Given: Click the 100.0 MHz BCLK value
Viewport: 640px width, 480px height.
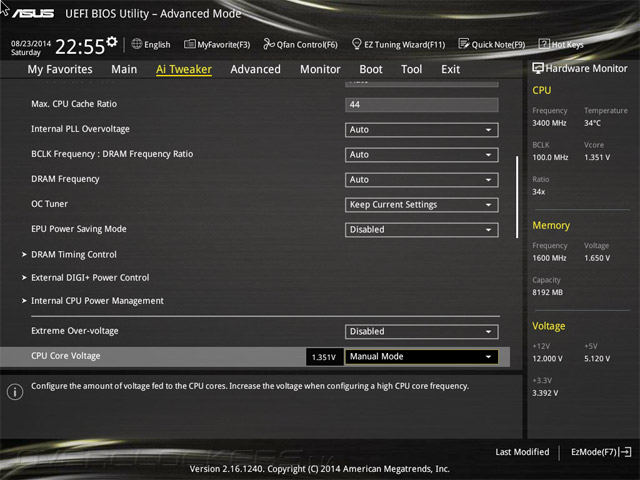Looking at the screenshot, I should [x=550, y=157].
